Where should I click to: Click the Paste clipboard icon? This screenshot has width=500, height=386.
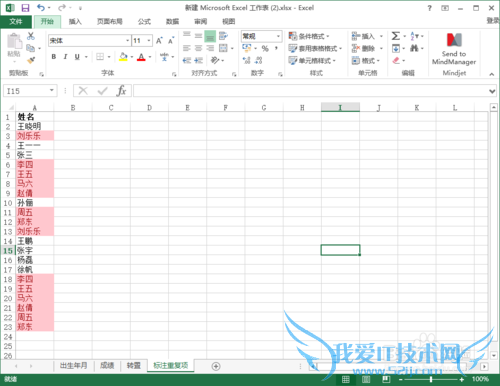pos(14,41)
